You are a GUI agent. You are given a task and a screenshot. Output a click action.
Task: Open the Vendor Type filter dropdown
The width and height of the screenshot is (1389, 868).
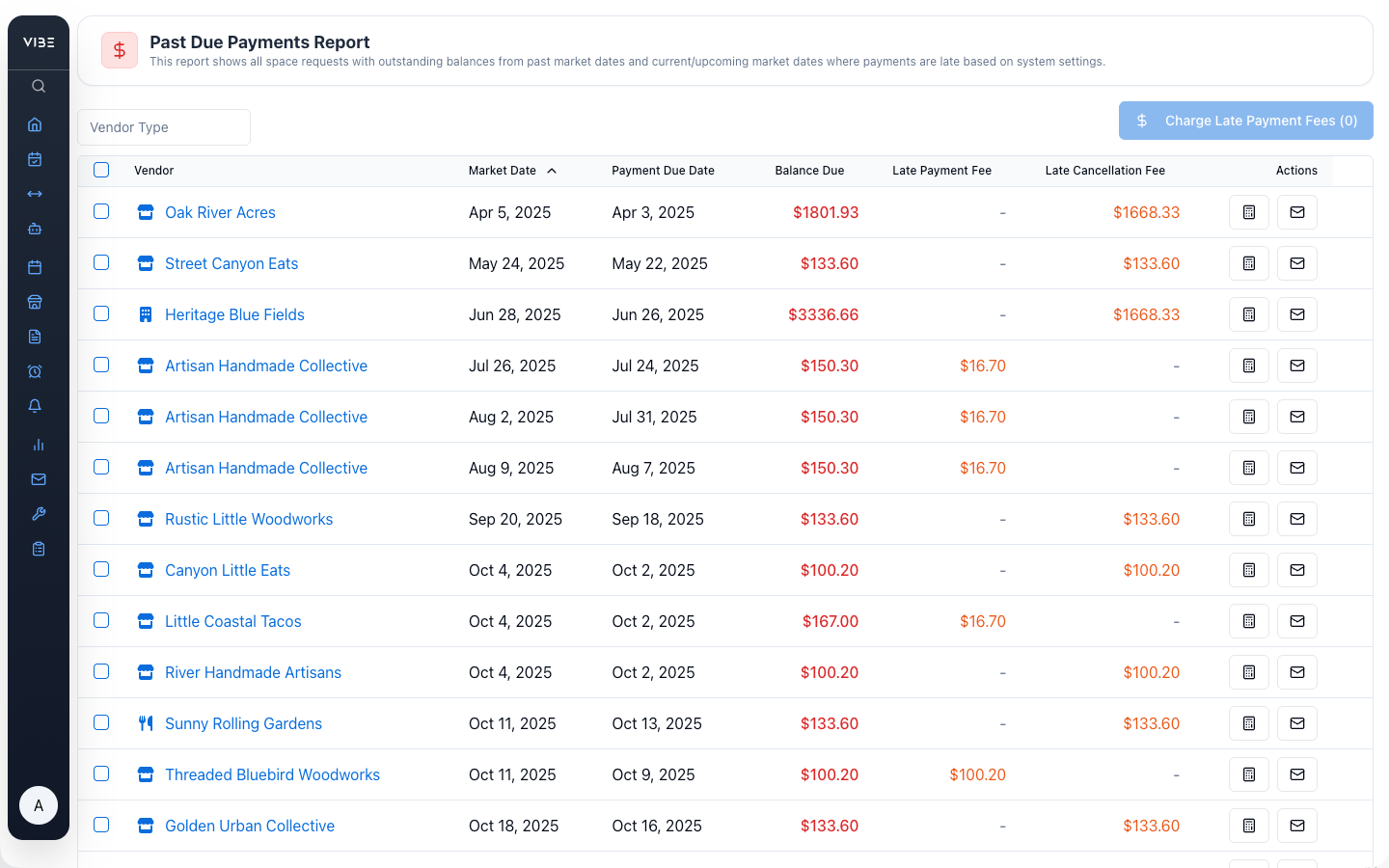(x=164, y=126)
